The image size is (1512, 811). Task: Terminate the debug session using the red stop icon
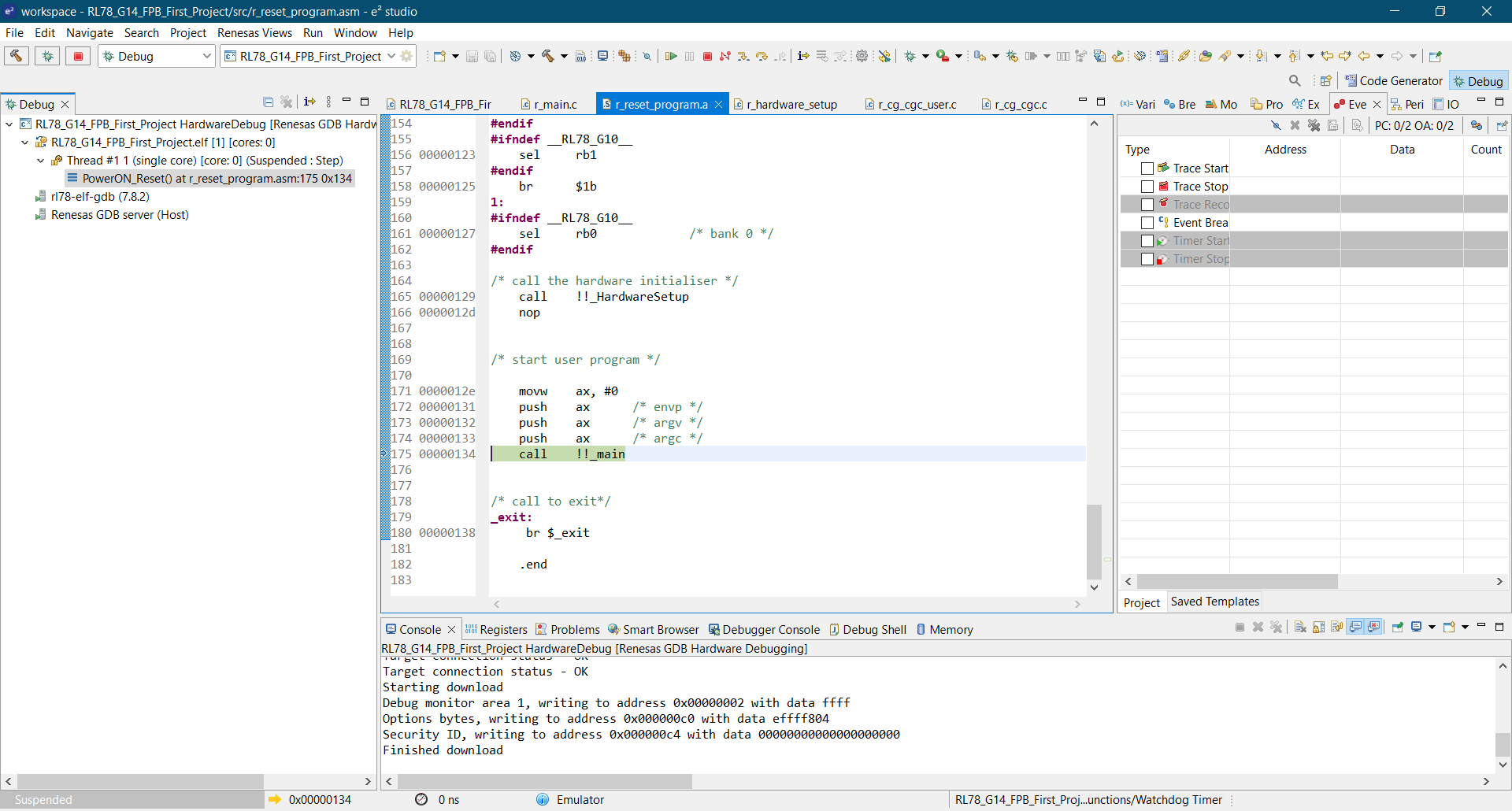[708, 56]
